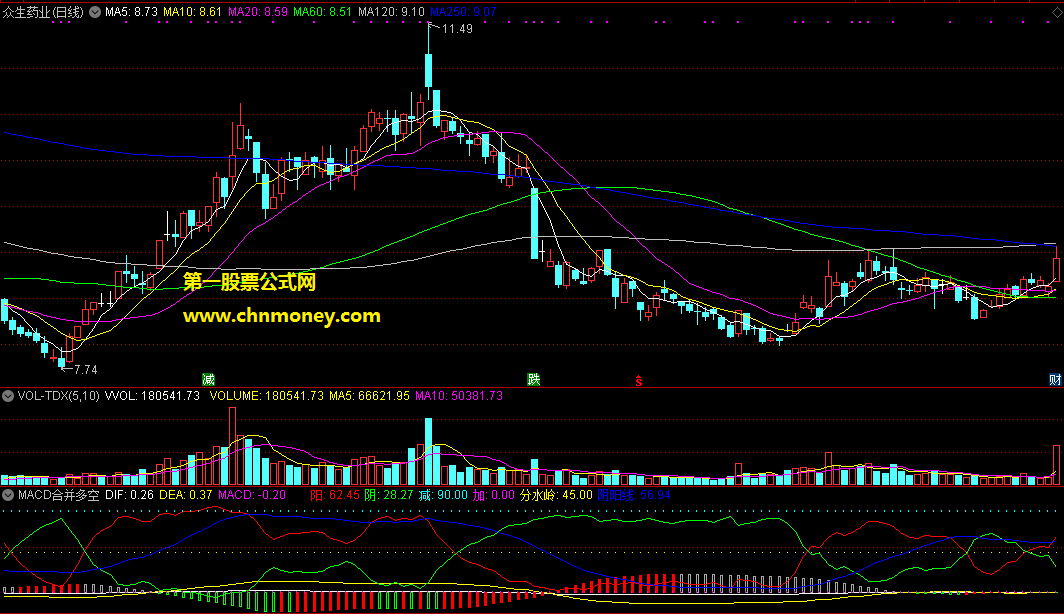Click the 11.49 high price label
This screenshot has width=1064, height=614.
(x=457, y=29)
